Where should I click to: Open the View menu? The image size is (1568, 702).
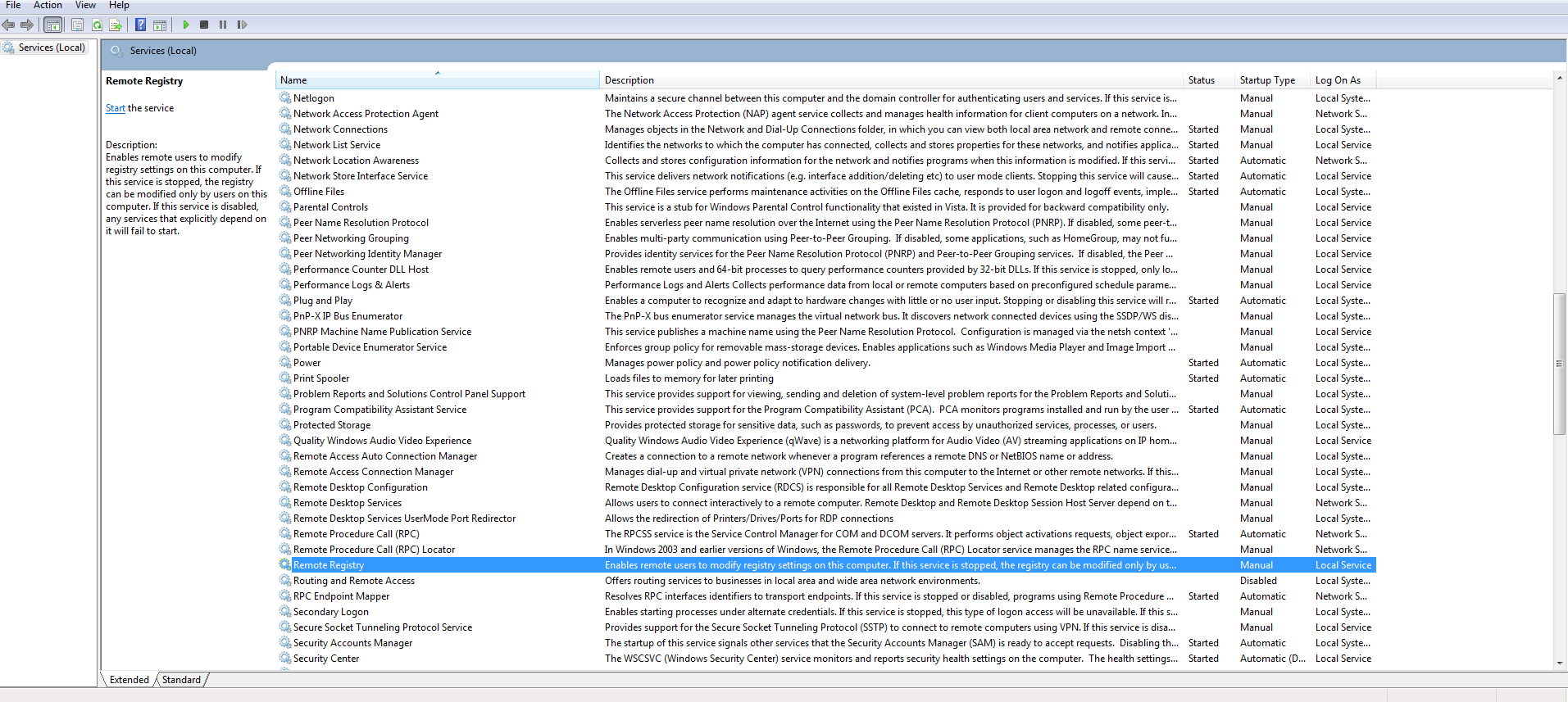click(x=85, y=5)
